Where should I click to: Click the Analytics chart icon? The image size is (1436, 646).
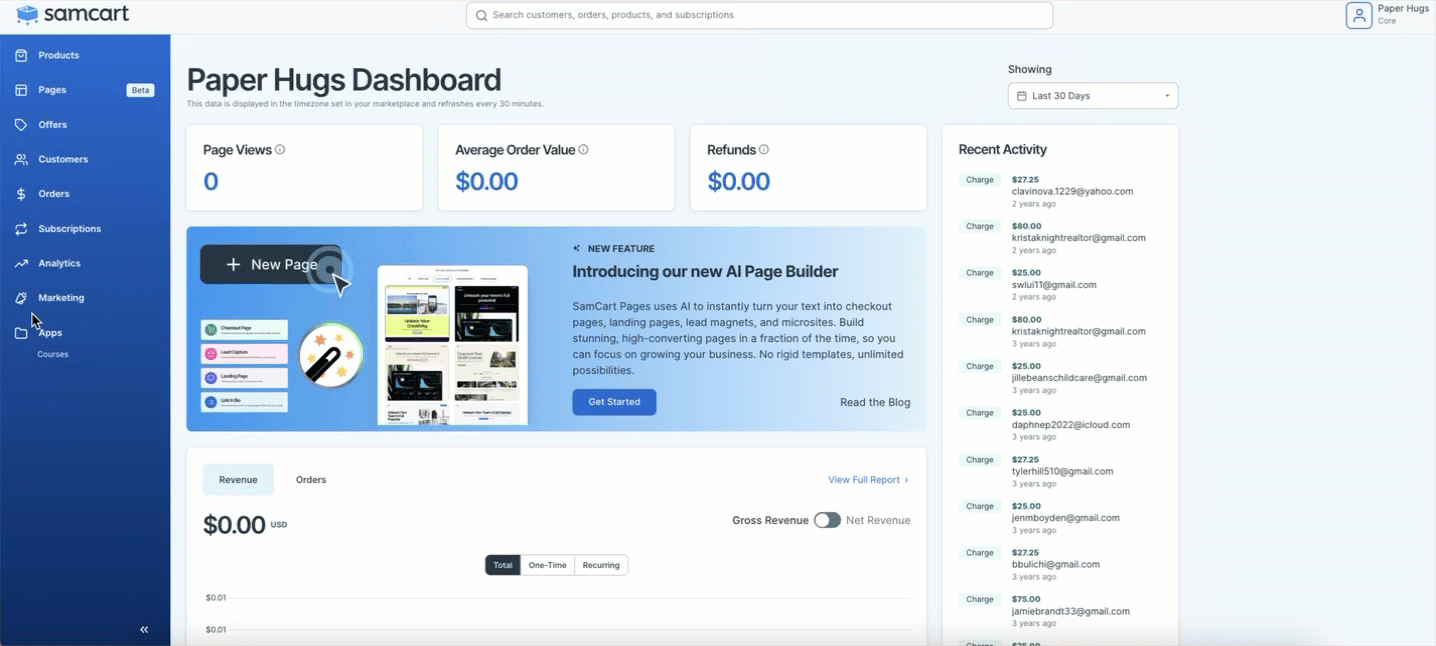(21, 263)
